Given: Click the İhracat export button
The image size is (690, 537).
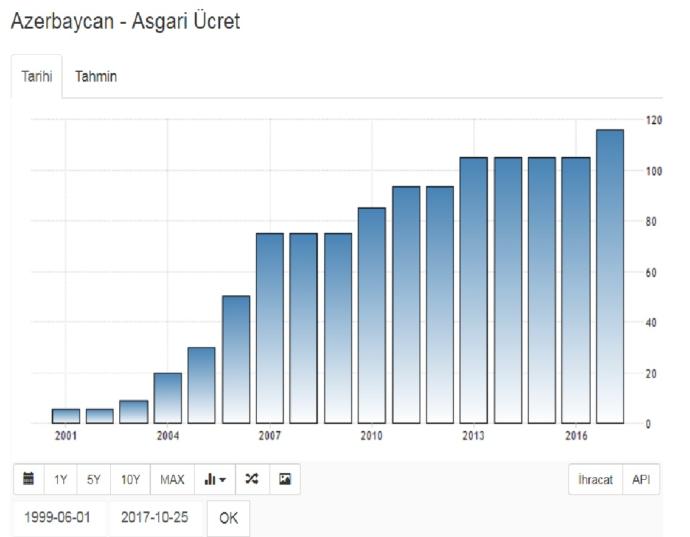Looking at the screenshot, I should [595, 479].
